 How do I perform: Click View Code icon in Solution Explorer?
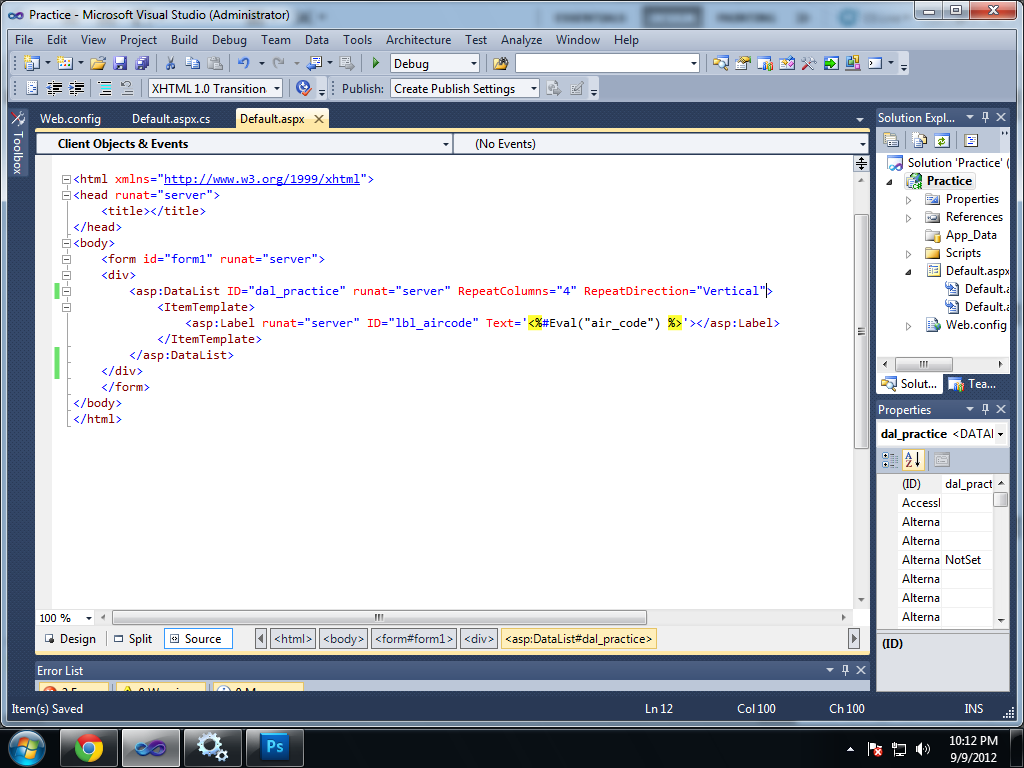tap(971, 140)
